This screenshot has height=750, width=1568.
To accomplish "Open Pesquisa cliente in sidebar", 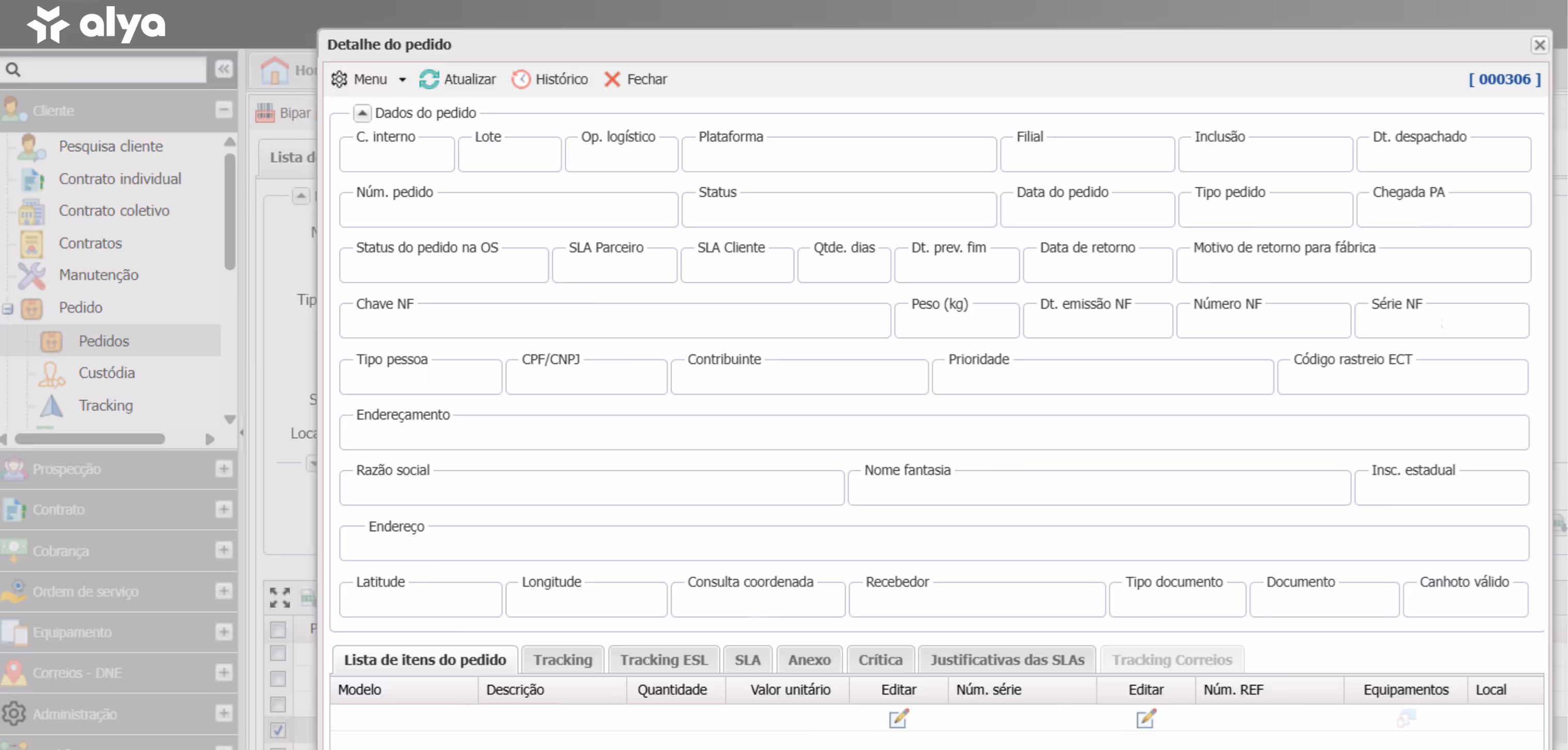I will (x=110, y=146).
